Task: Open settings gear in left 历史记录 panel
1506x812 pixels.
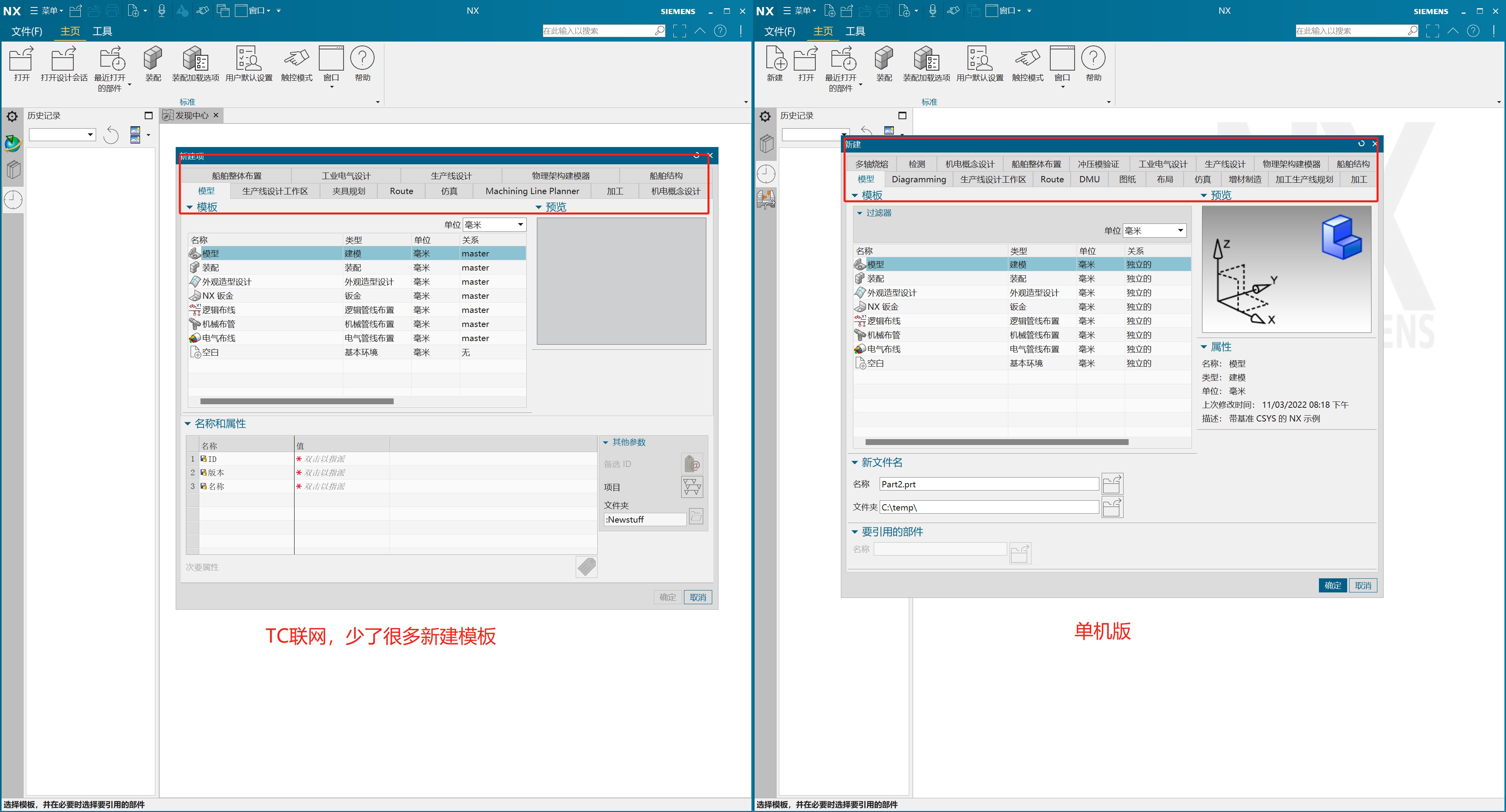Action: (12, 116)
